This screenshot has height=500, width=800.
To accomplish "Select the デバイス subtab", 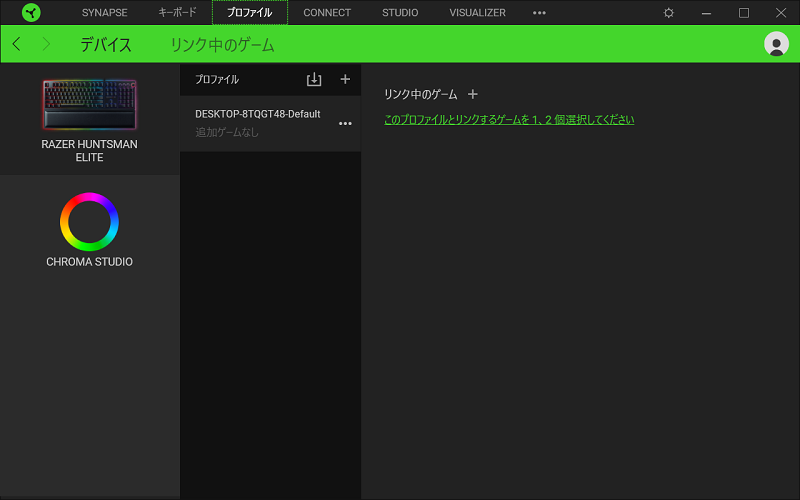I will click(106, 44).
